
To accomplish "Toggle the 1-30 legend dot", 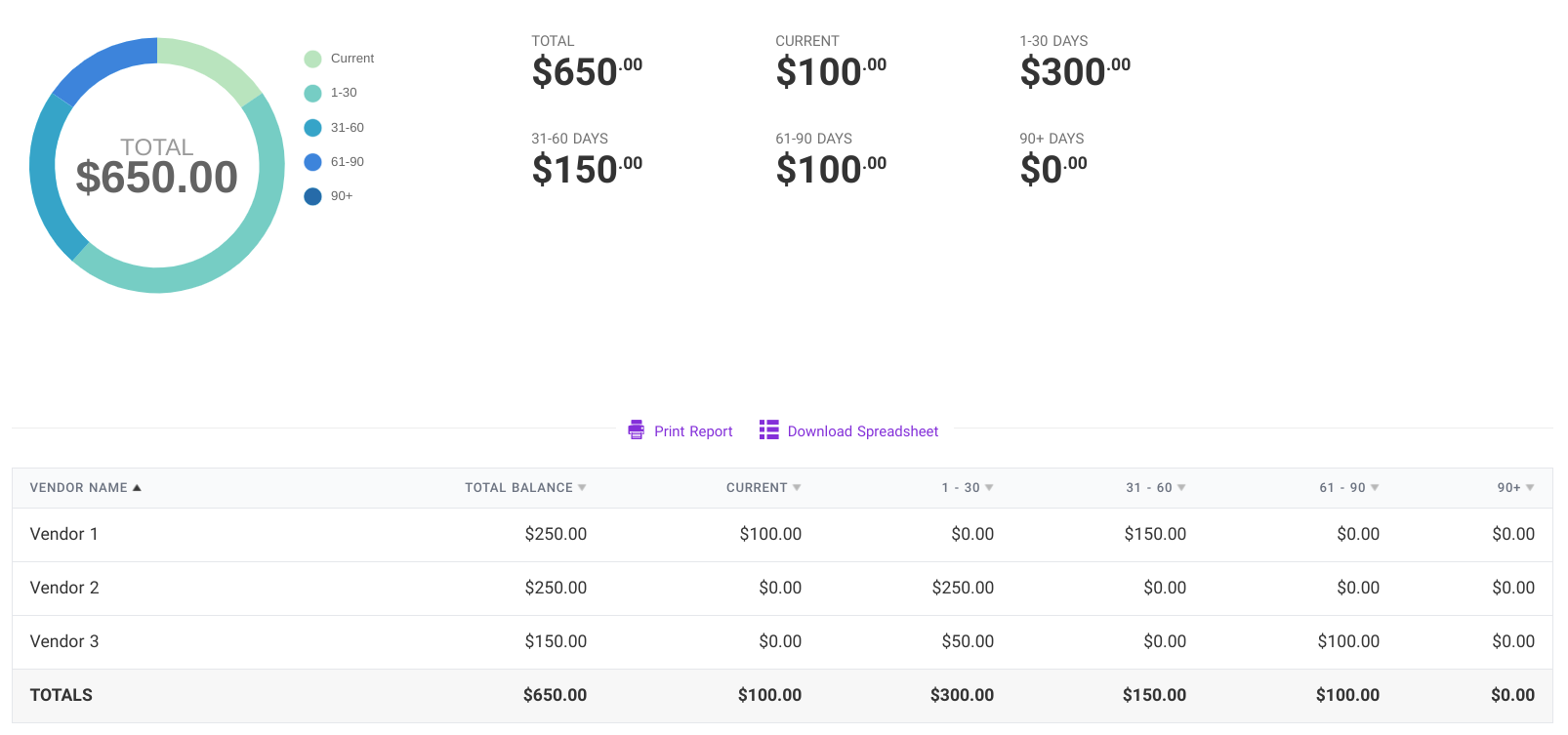I will click(x=312, y=93).
